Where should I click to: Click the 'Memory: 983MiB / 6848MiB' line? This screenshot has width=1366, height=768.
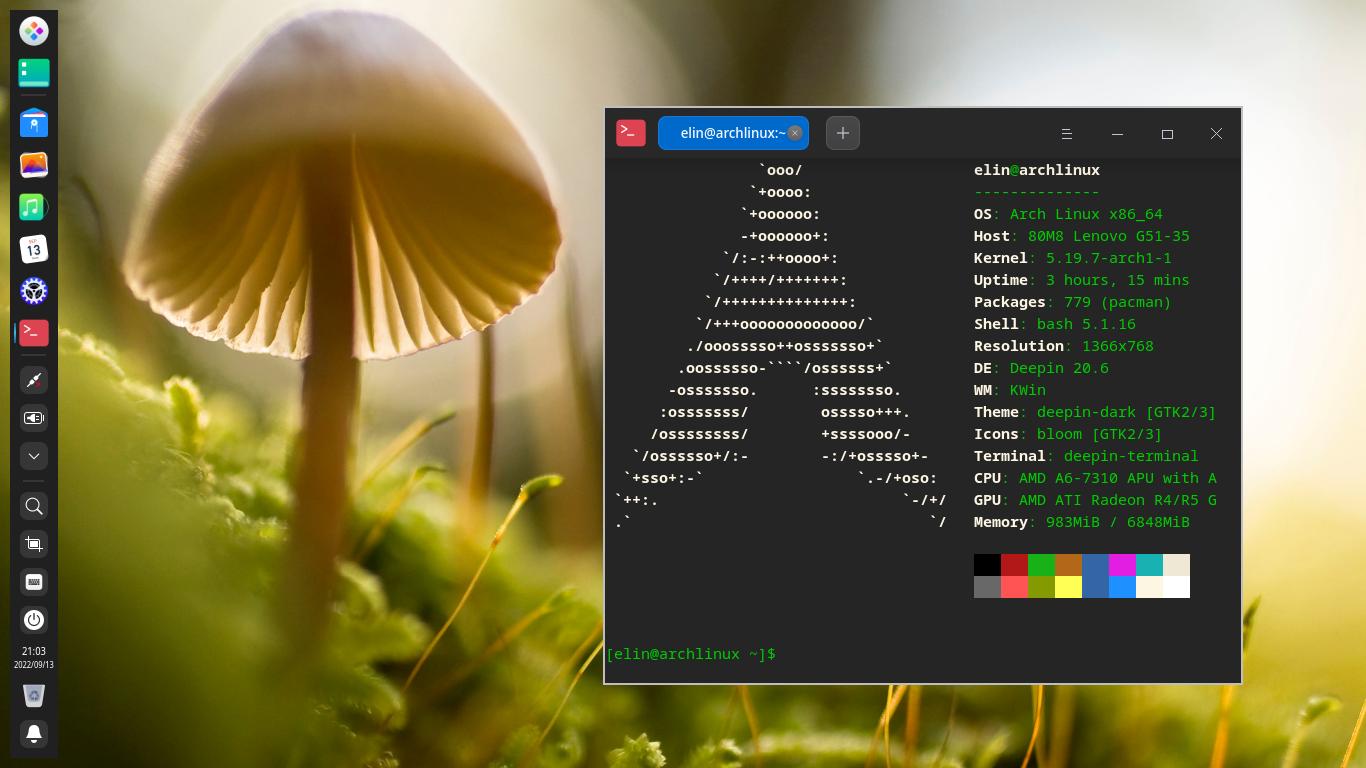click(1082, 522)
